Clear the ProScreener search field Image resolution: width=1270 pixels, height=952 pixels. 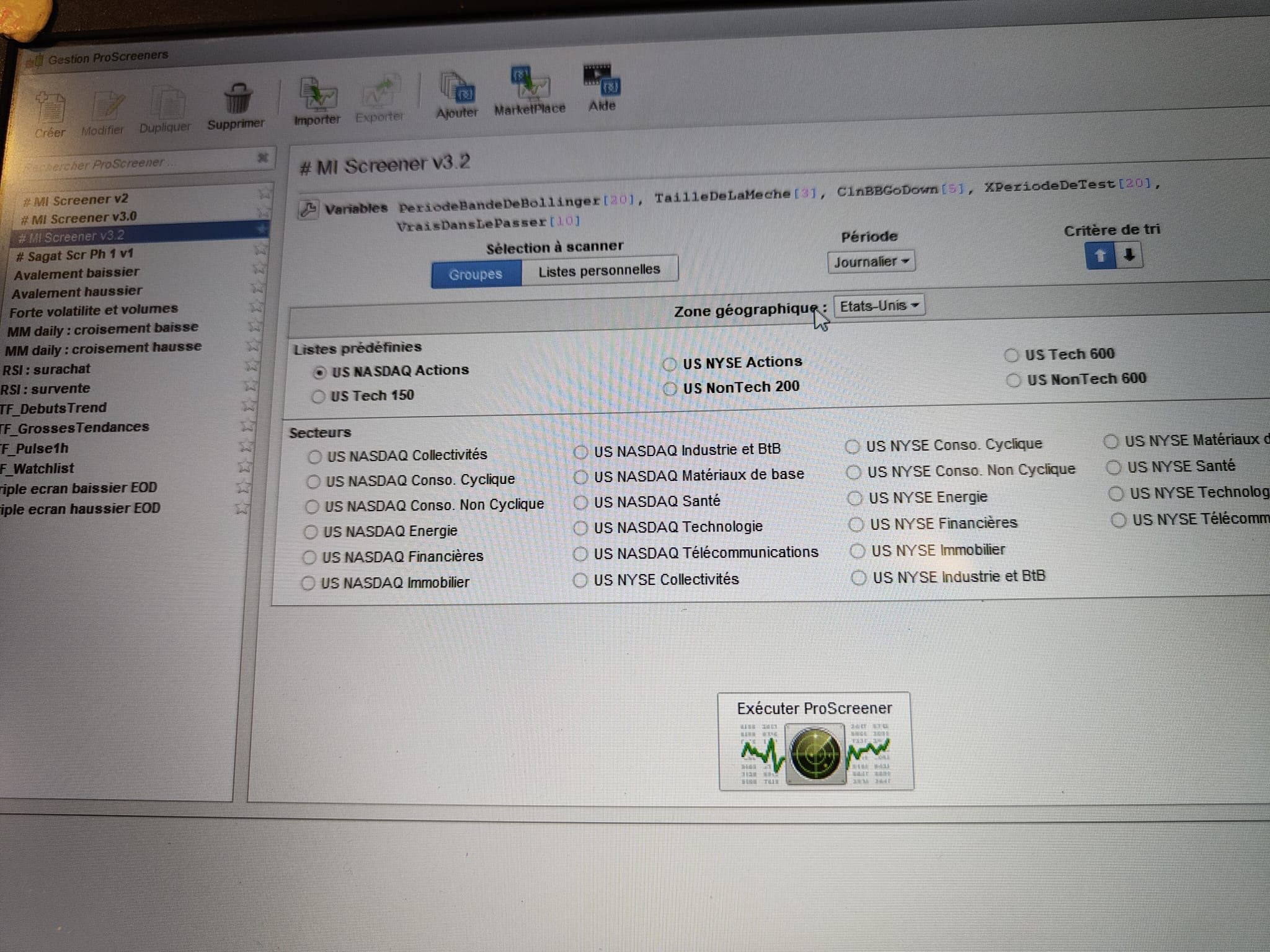tap(263, 157)
